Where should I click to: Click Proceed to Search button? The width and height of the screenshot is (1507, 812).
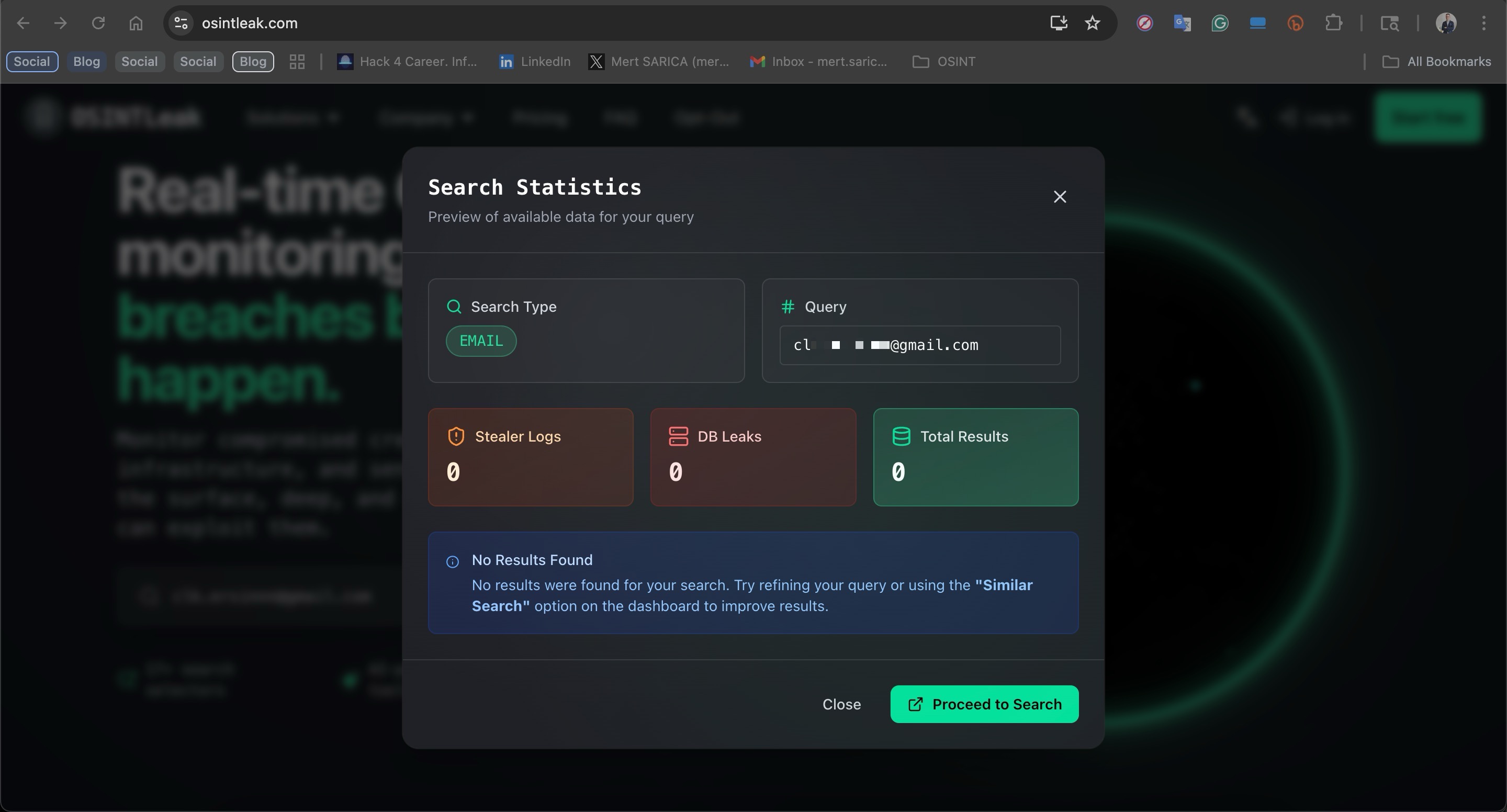(x=984, y=704)
